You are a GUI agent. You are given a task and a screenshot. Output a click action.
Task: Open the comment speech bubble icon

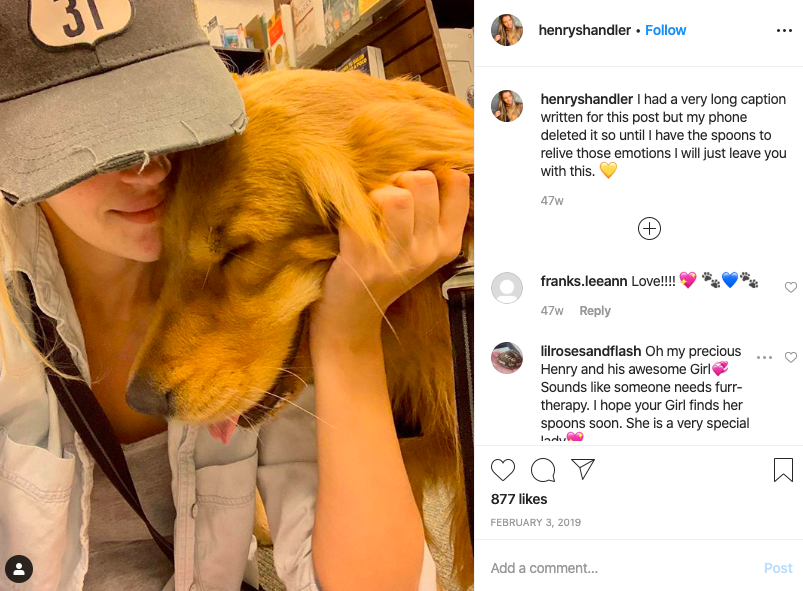coord(543,470)
